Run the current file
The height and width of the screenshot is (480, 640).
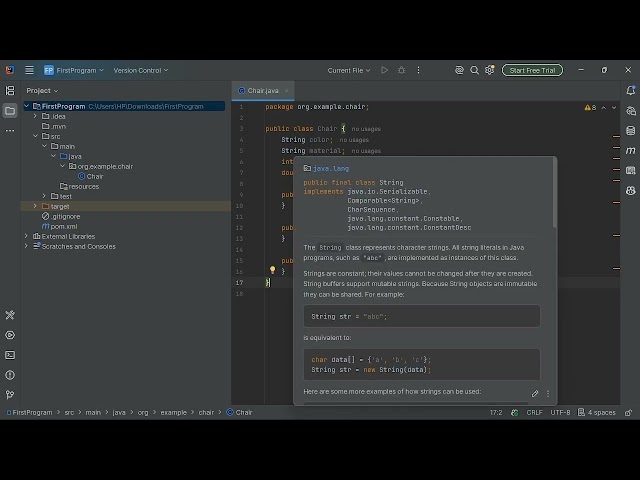pyautogui.click(x=384, y=70)
